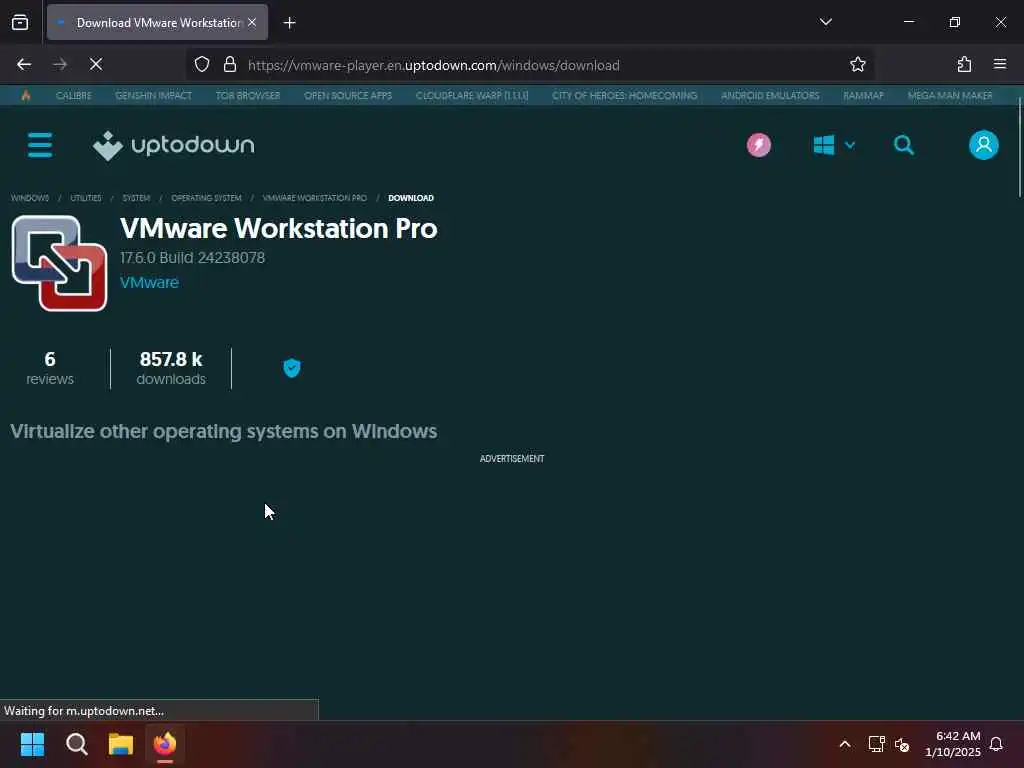
Task: Expand the list all tabs chevron
Action: [825, 22]
